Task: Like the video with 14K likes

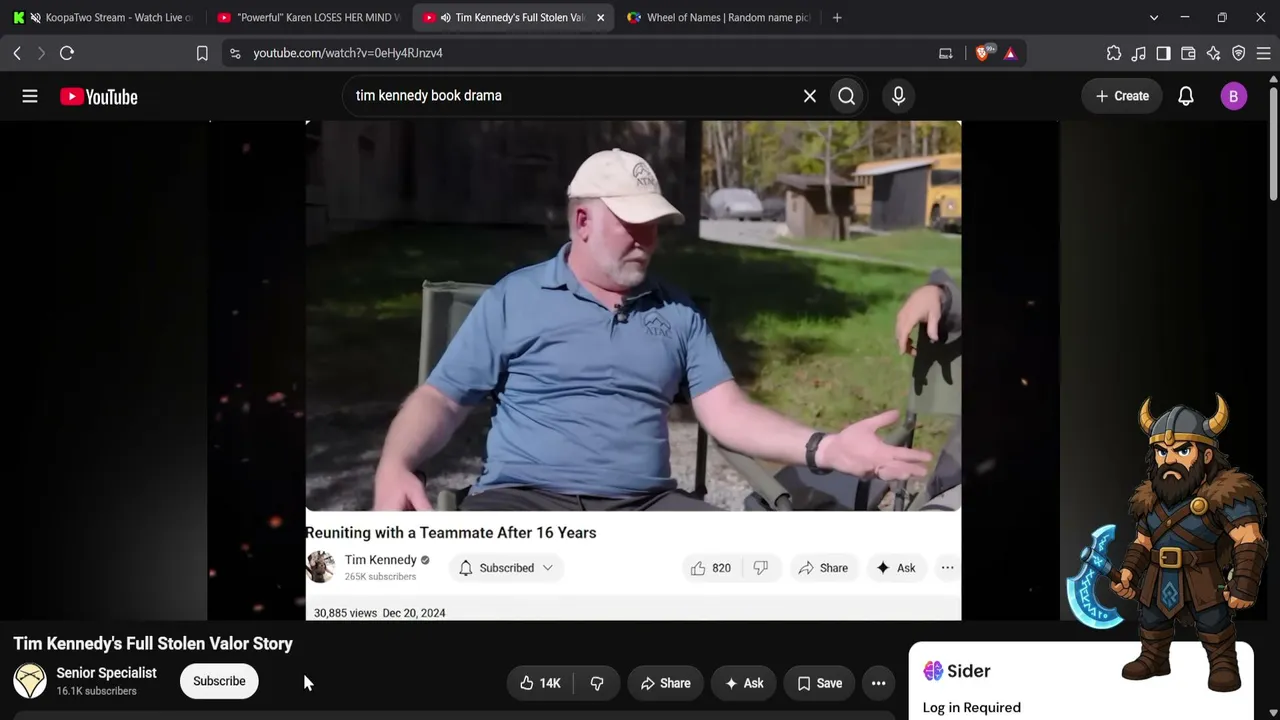Action: pos(539,683)
